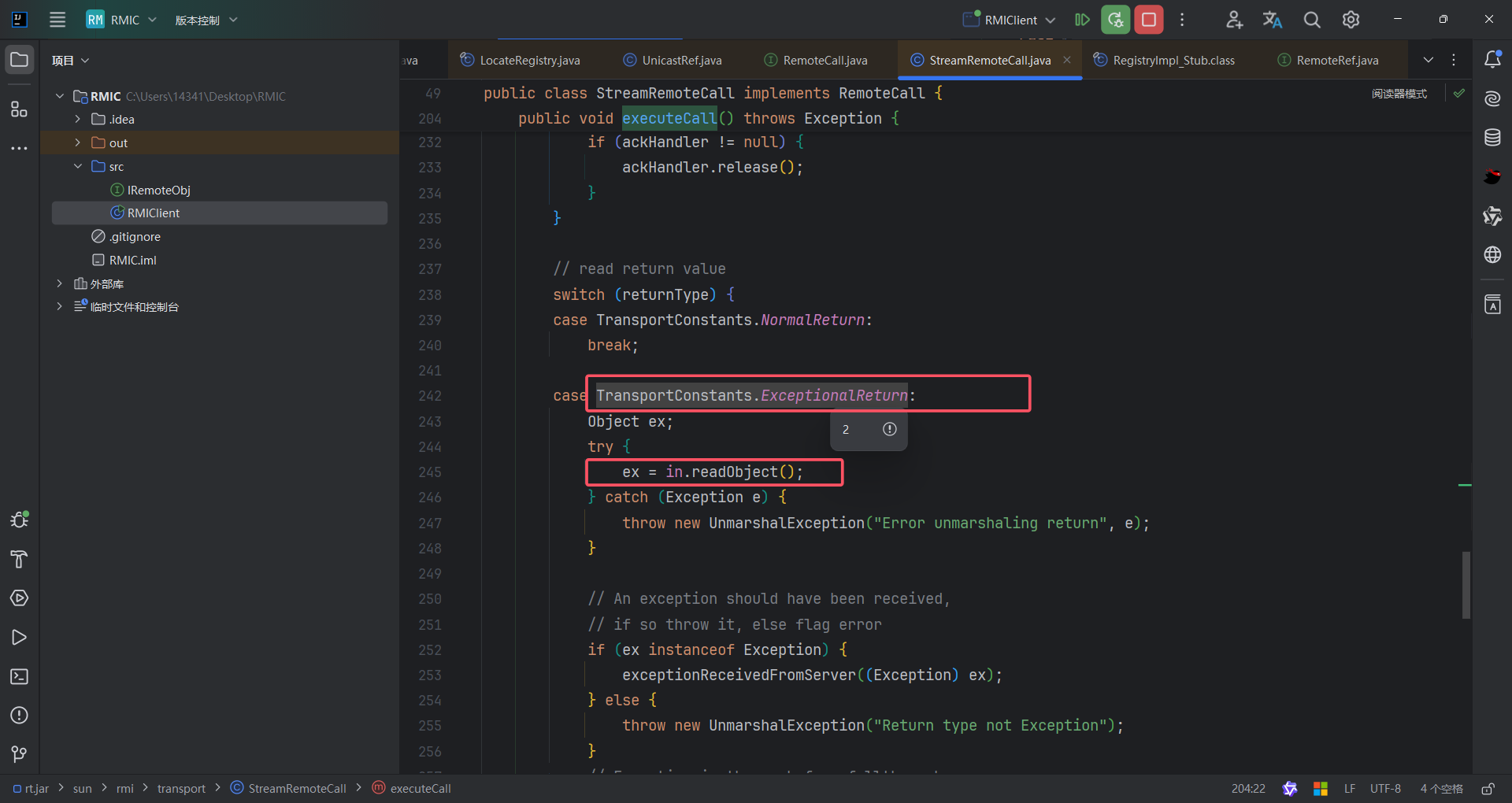This screenshot has height=803, width=1512.
Task: Open the Structure tool window icon
Action: (20, 109)
